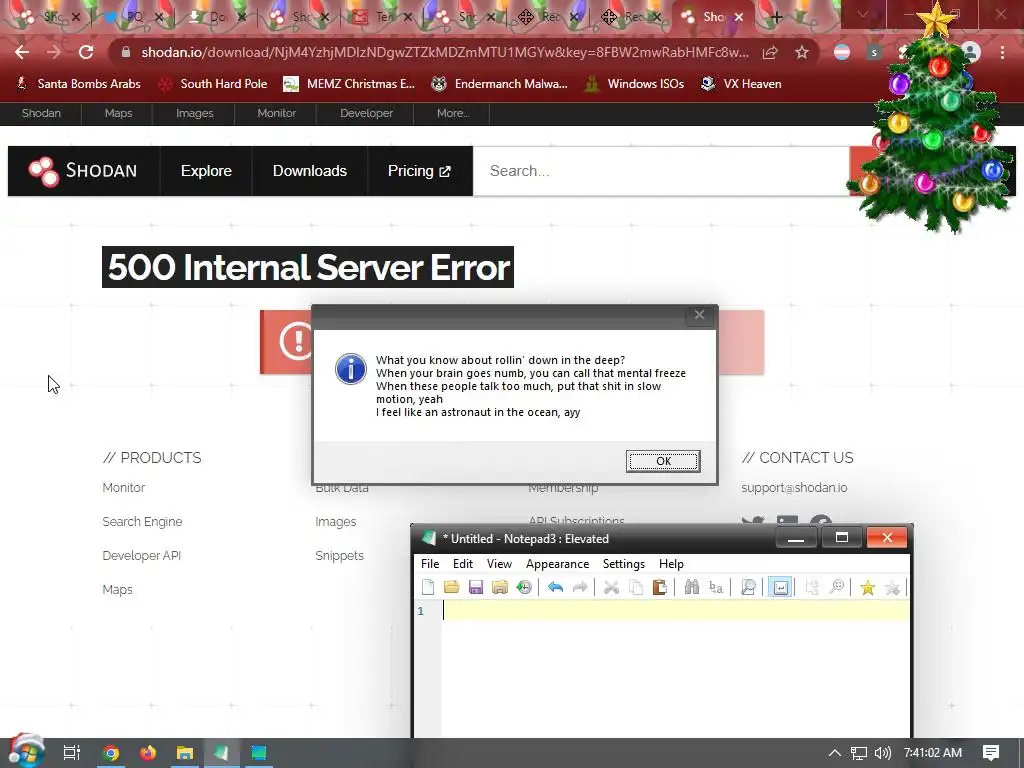Click the Find binoculars icon in Notepad3

click(x=692, y=587)
